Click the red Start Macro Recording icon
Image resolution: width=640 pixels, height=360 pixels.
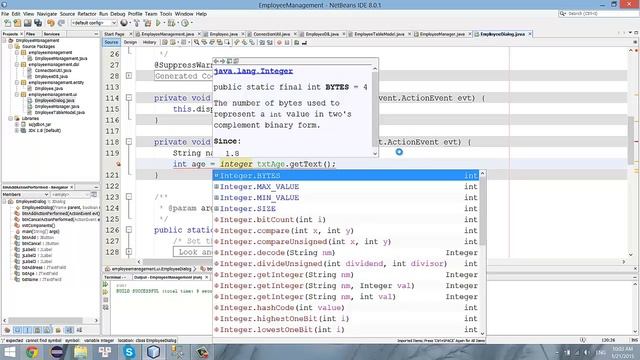coord(279,42)
